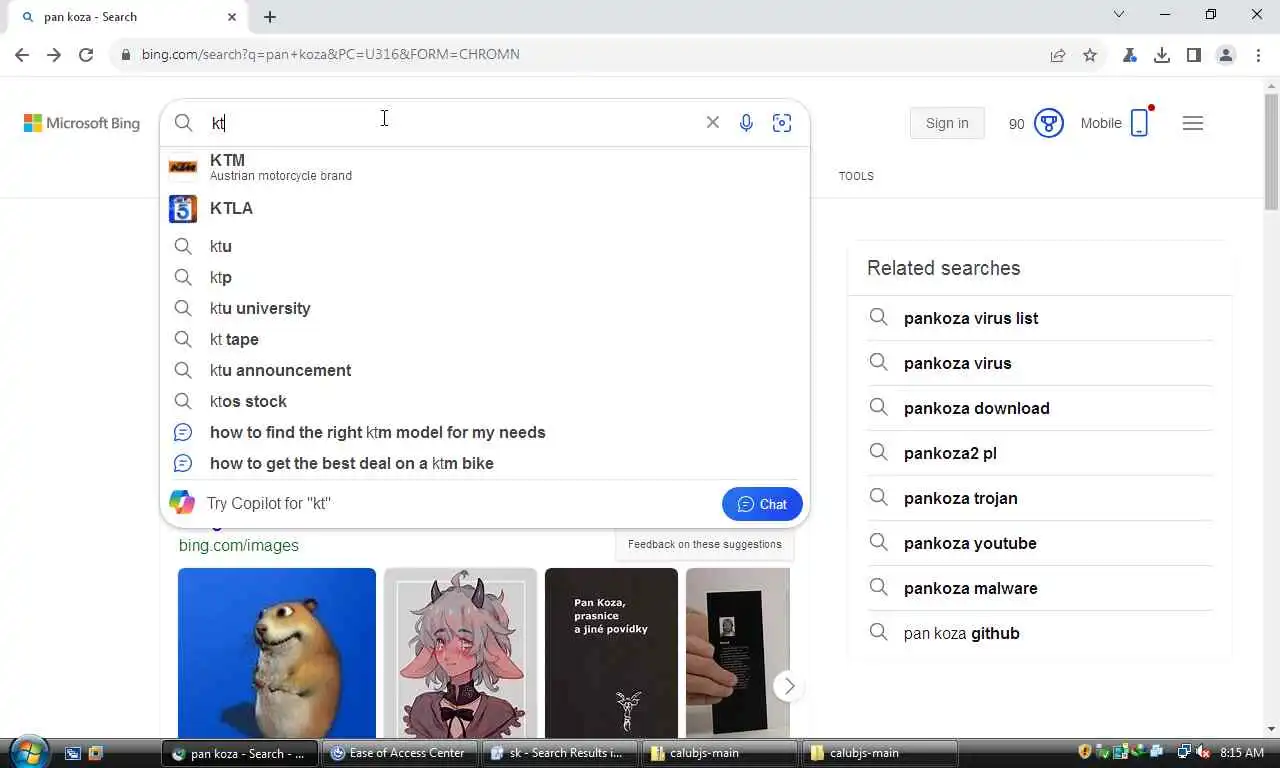Open the Chrome extension icon
This screenshot has width=1280, height=768.
(x=1130, y=55)
